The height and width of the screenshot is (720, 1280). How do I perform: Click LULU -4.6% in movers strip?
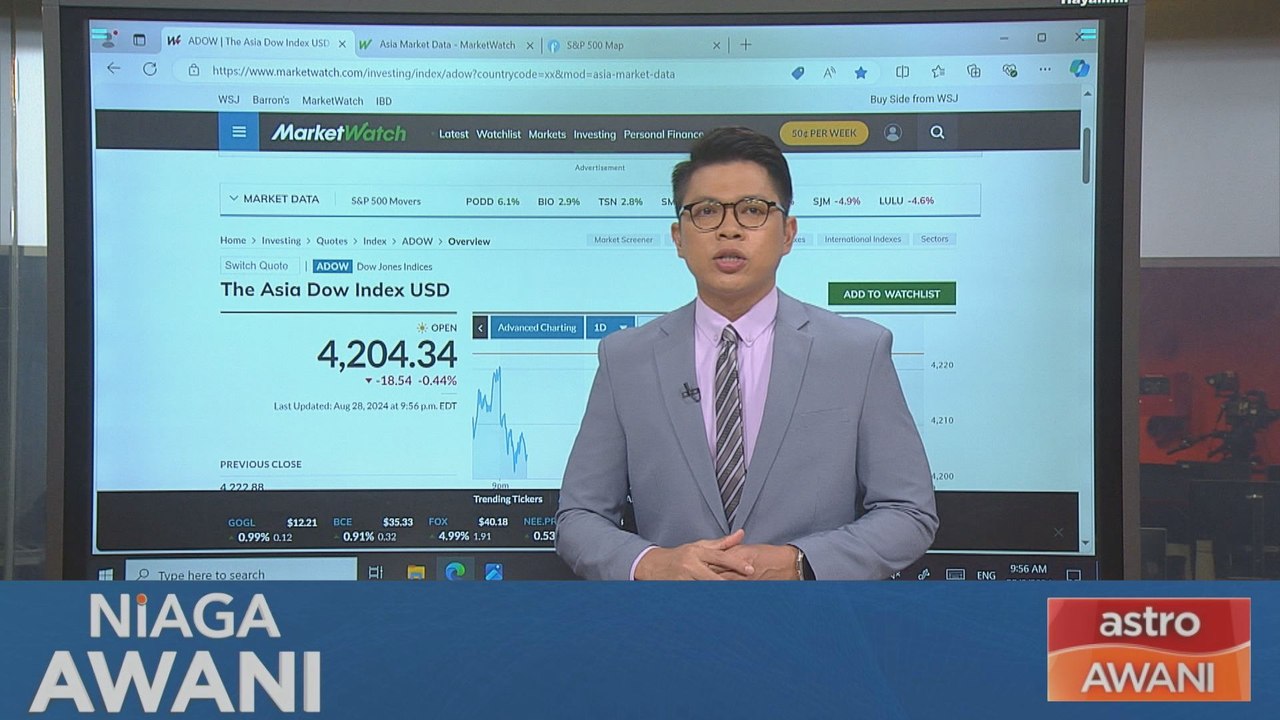click(x=907, y=200)
